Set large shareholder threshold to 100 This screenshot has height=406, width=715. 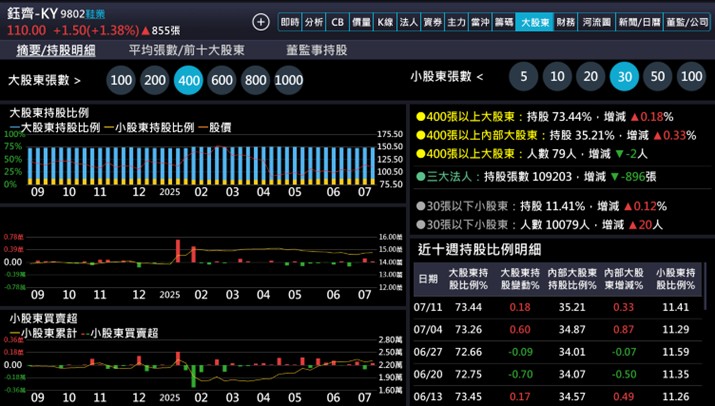(121, 80)
